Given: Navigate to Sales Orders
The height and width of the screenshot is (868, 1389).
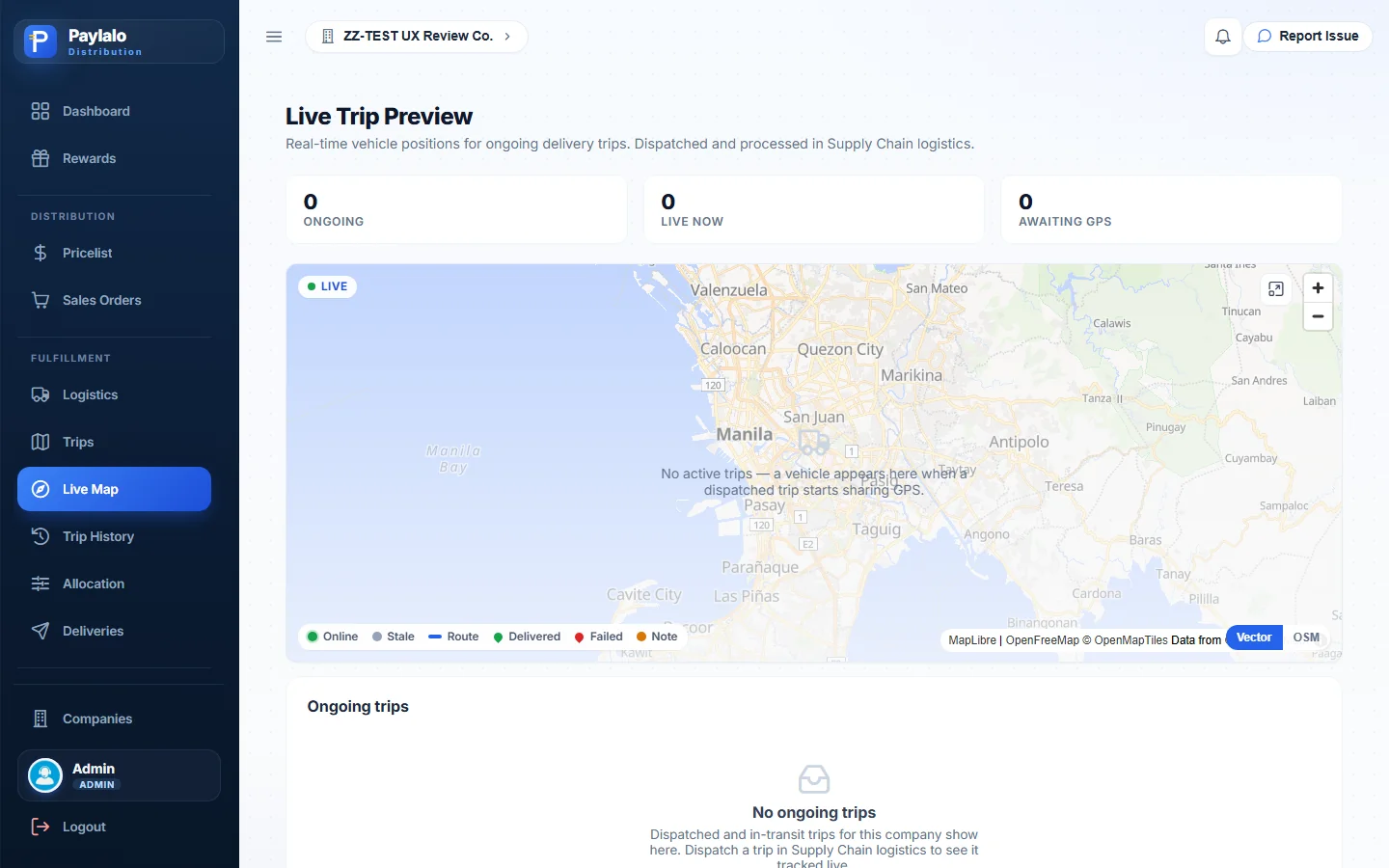Looking at the screenshot, I should click(x=114, y=300).
